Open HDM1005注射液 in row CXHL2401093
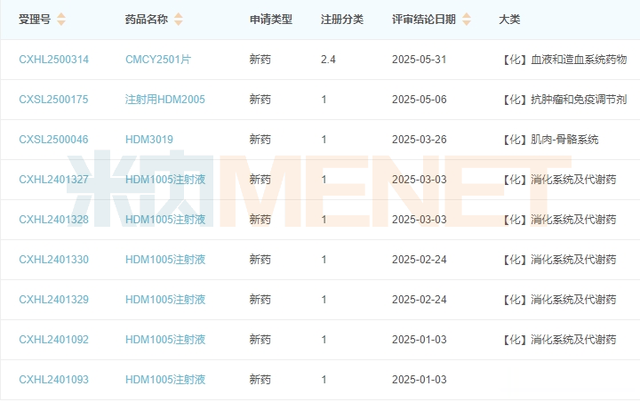640x402 pixels. (165, 380)
